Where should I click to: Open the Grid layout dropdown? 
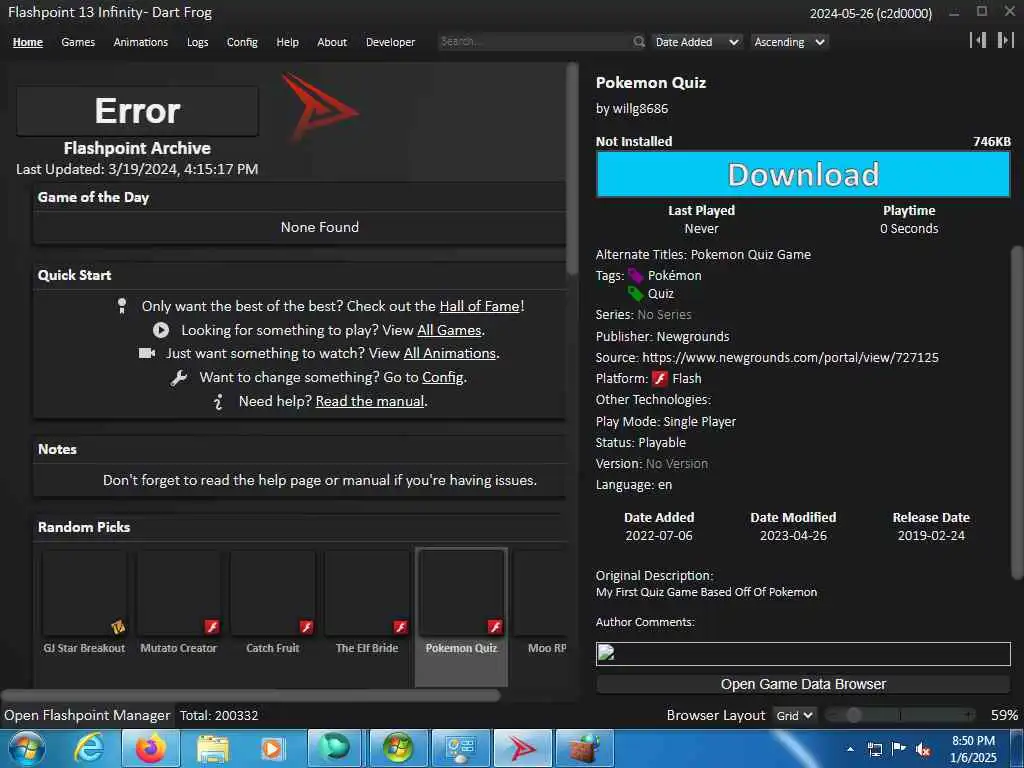coord(794,716)
